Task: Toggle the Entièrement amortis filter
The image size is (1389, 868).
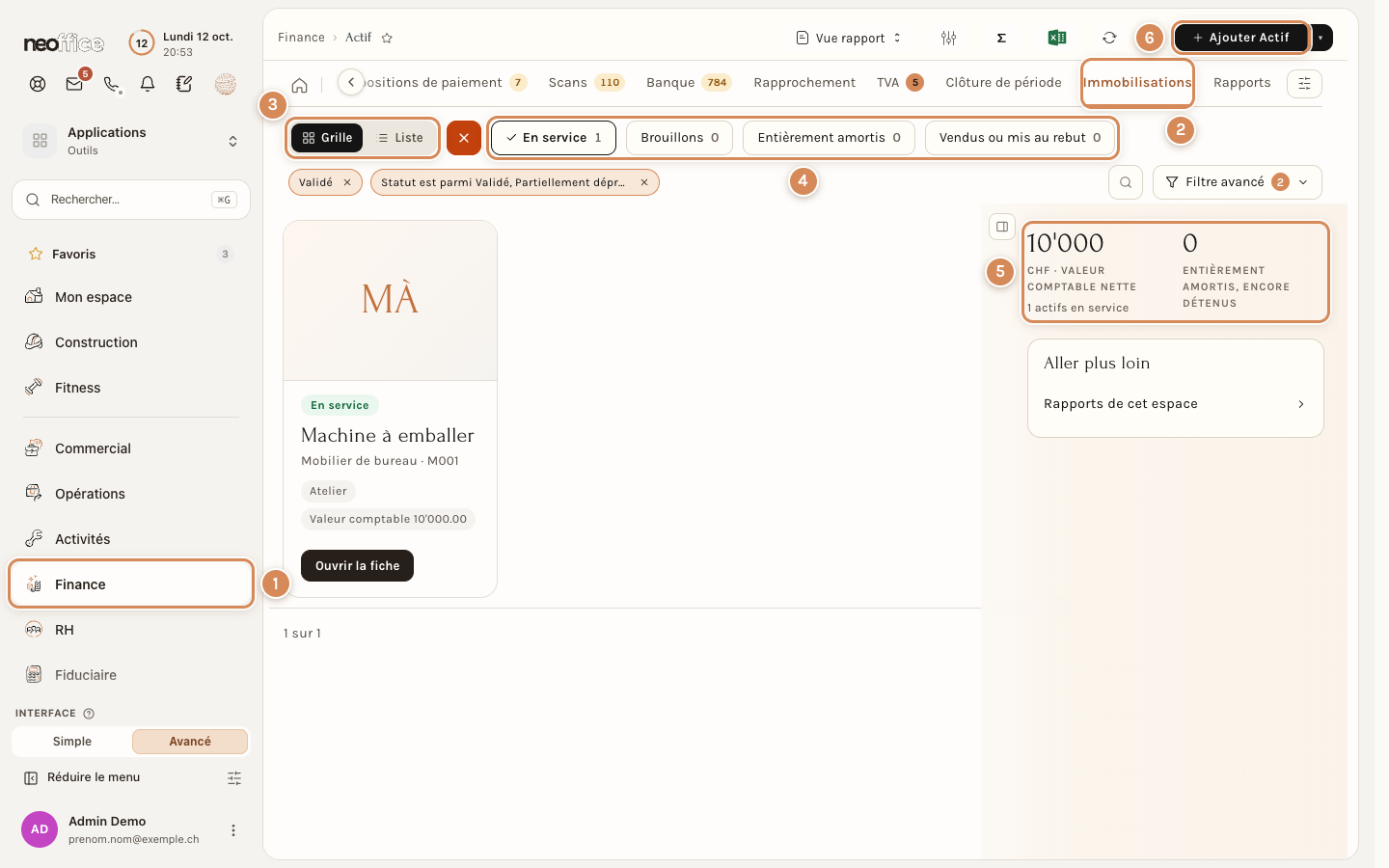Action: [x=830, y=138]
